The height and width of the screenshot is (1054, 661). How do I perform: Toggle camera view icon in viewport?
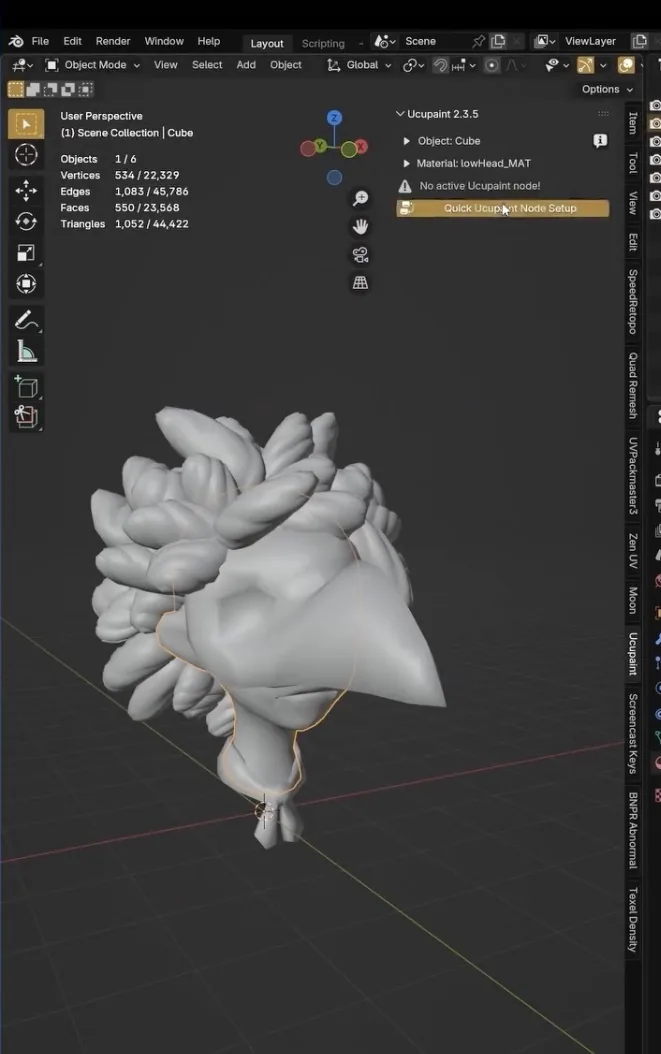click(360, 255)
